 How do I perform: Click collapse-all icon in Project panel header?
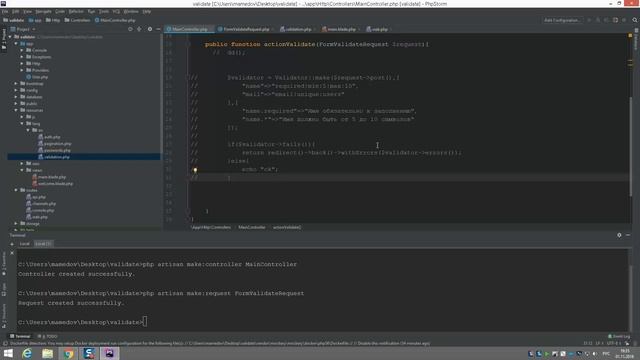tap(140, 29)
